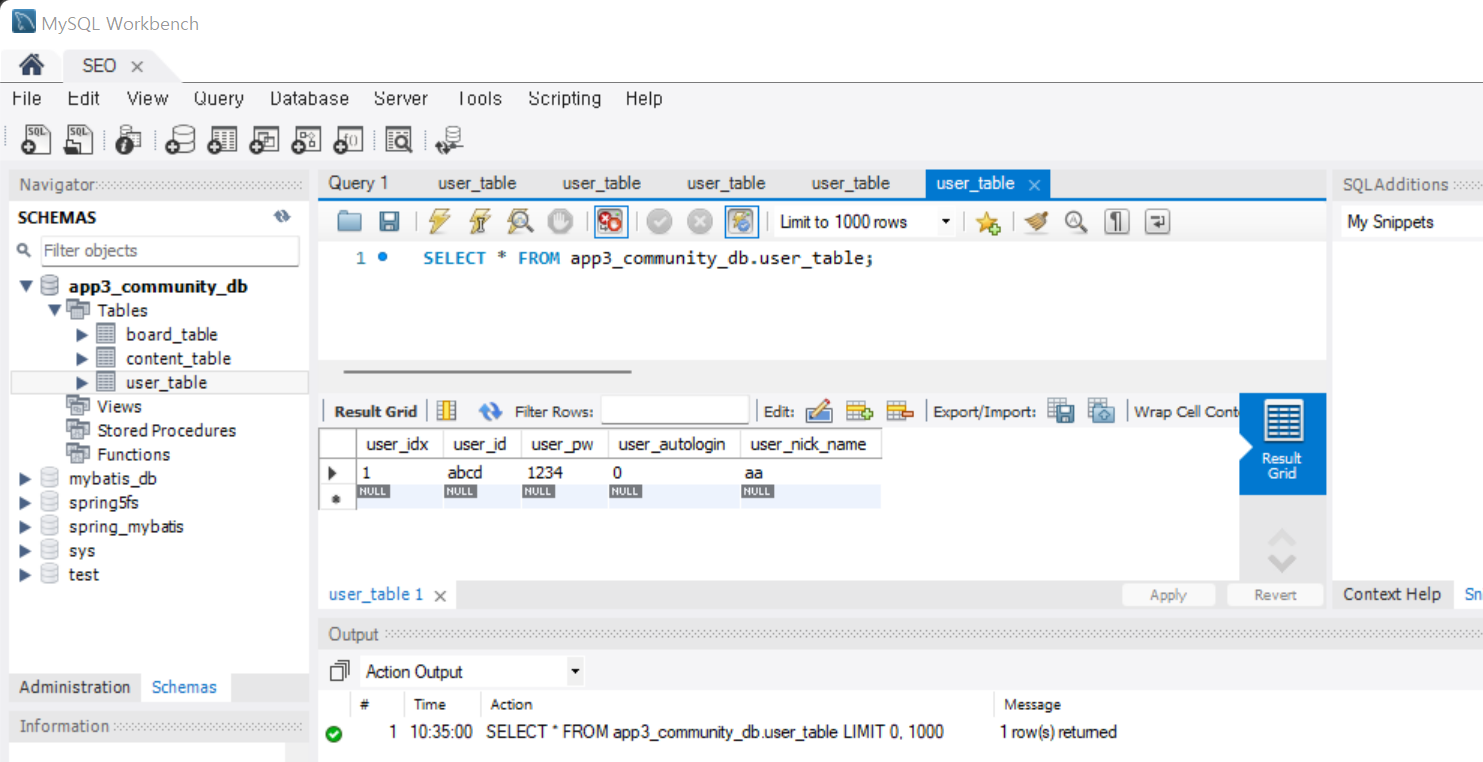Select the Stored Procedures tree item
1483x762 pixels.
166,430
